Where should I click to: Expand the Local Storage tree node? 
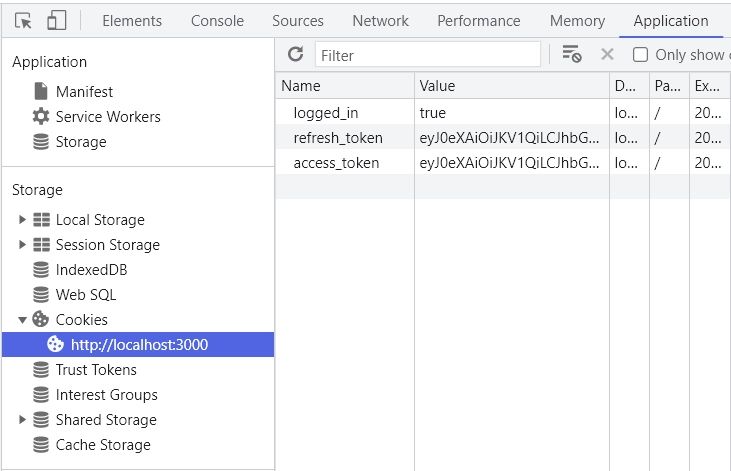click(22, 219)
